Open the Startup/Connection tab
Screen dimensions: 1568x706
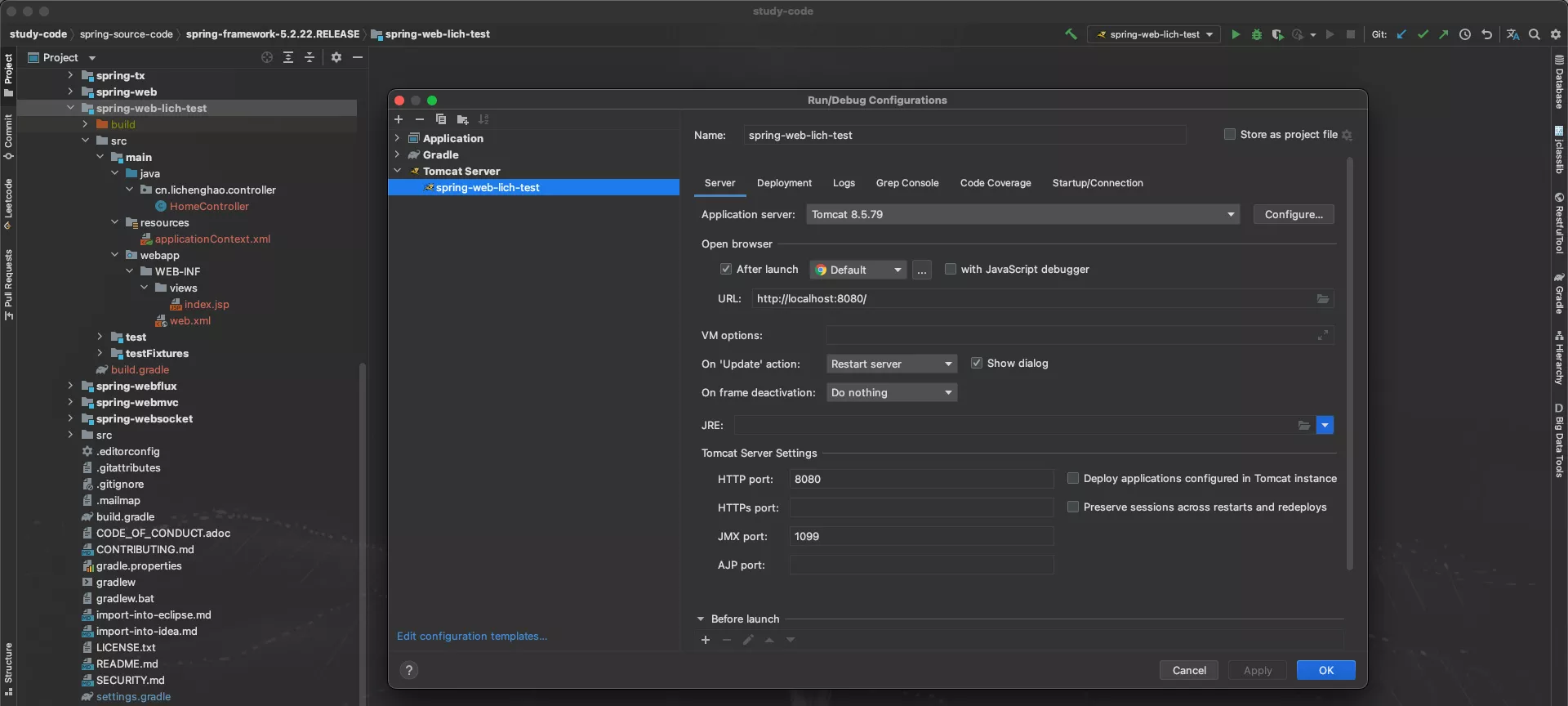[1097, 183]
